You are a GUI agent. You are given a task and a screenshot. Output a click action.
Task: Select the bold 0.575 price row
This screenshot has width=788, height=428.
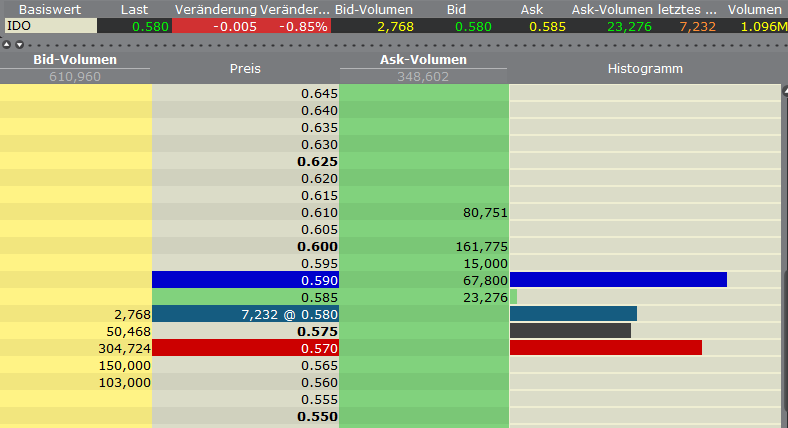[x=246, y=331]
